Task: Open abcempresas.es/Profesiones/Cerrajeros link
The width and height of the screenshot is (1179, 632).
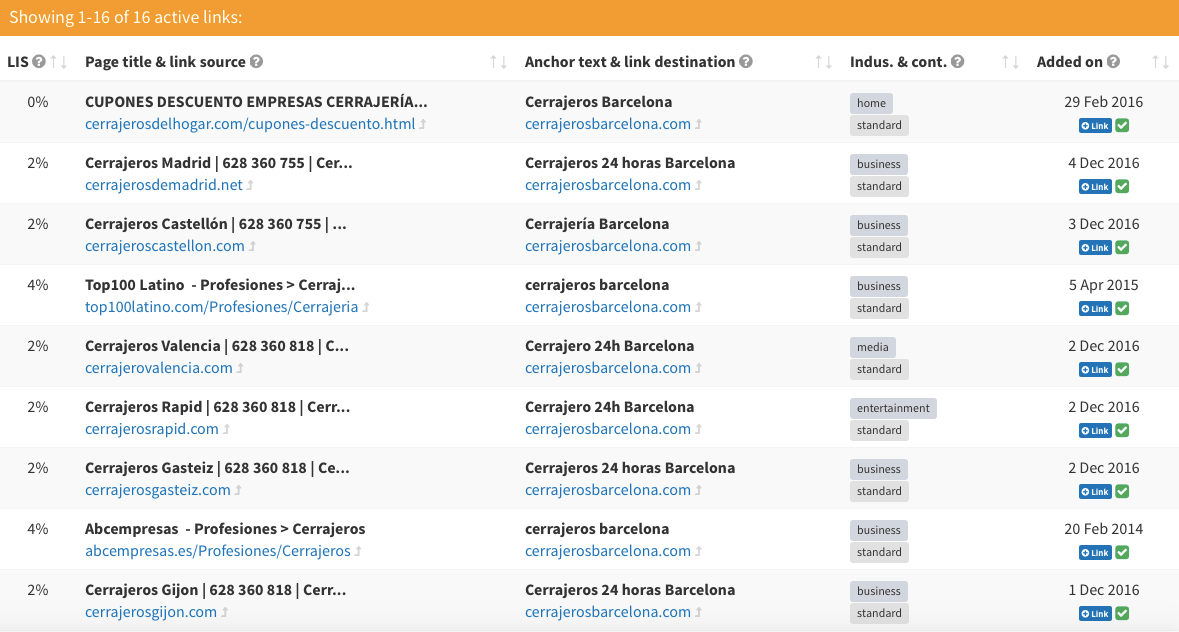Action: (x=217, y=551)
